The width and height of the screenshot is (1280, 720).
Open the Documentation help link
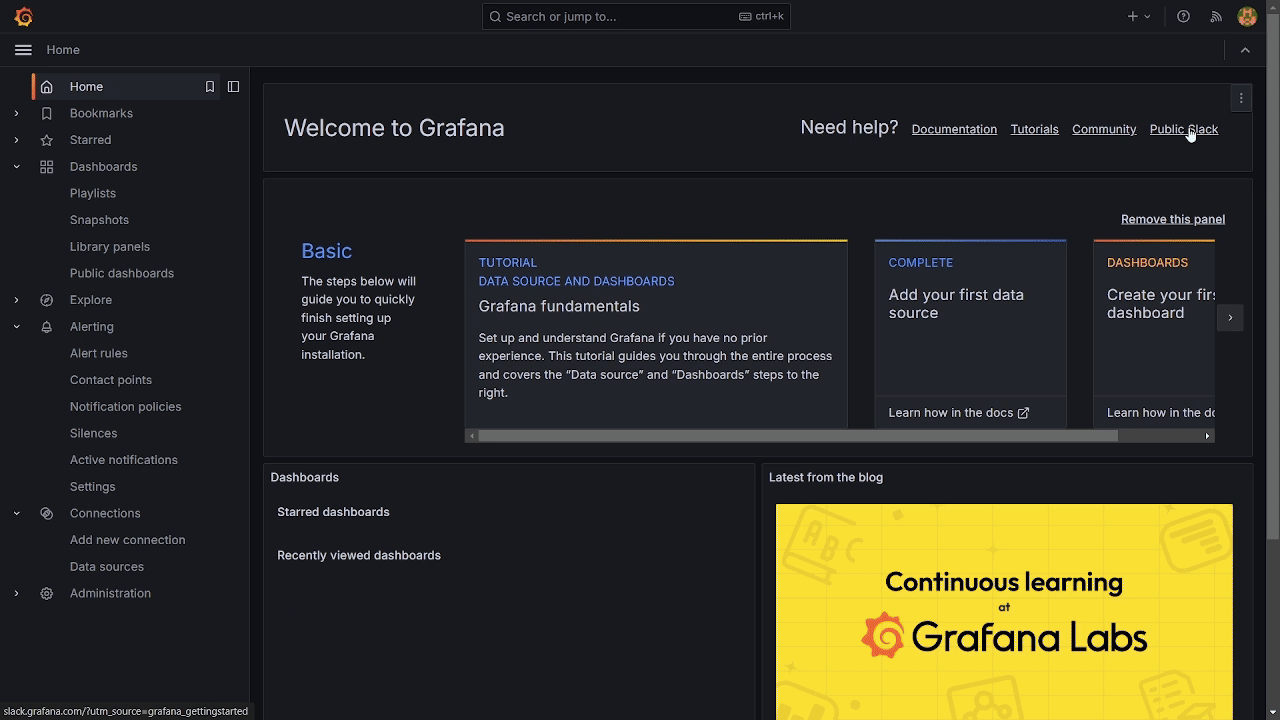tap(954, 129)
